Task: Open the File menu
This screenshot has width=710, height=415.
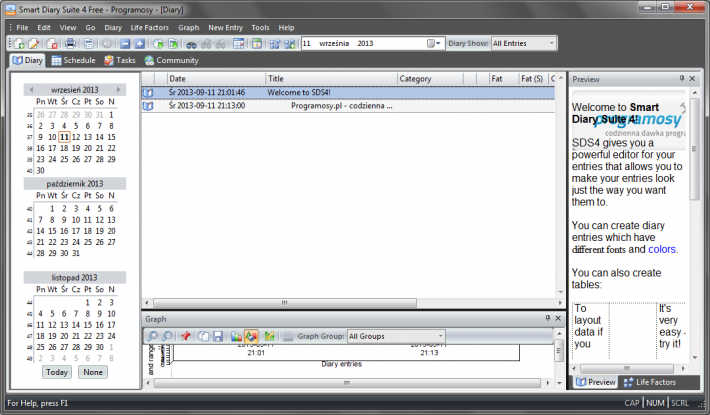Action: click(x=22, y=28)
